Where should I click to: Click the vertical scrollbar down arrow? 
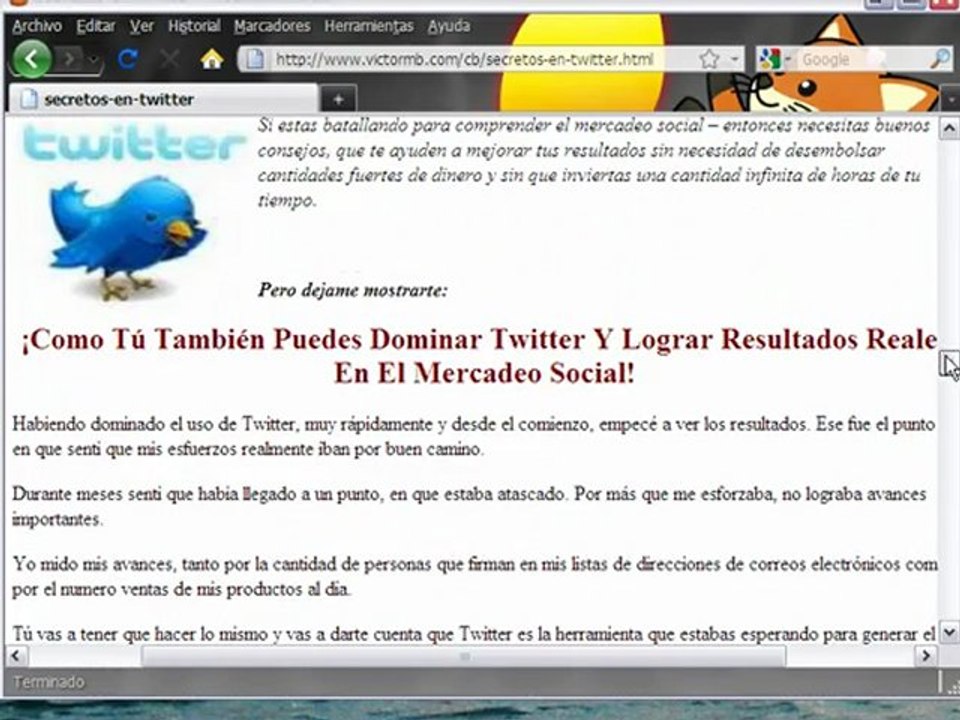(x=949, y=632)
